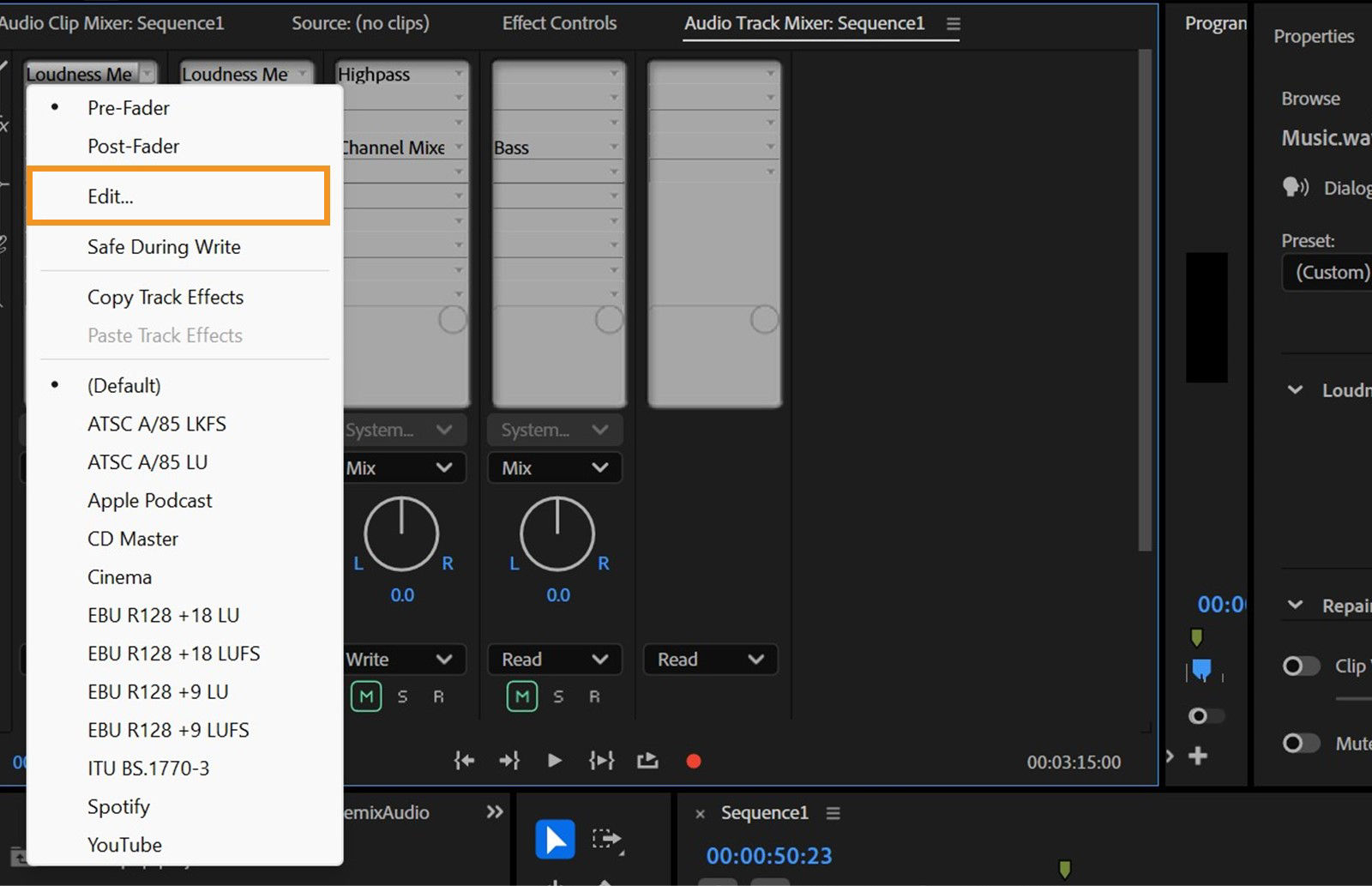Open the Write automation mode dropdown
1372x886 pixels.
pyautogui.click(x=401, y=660)
